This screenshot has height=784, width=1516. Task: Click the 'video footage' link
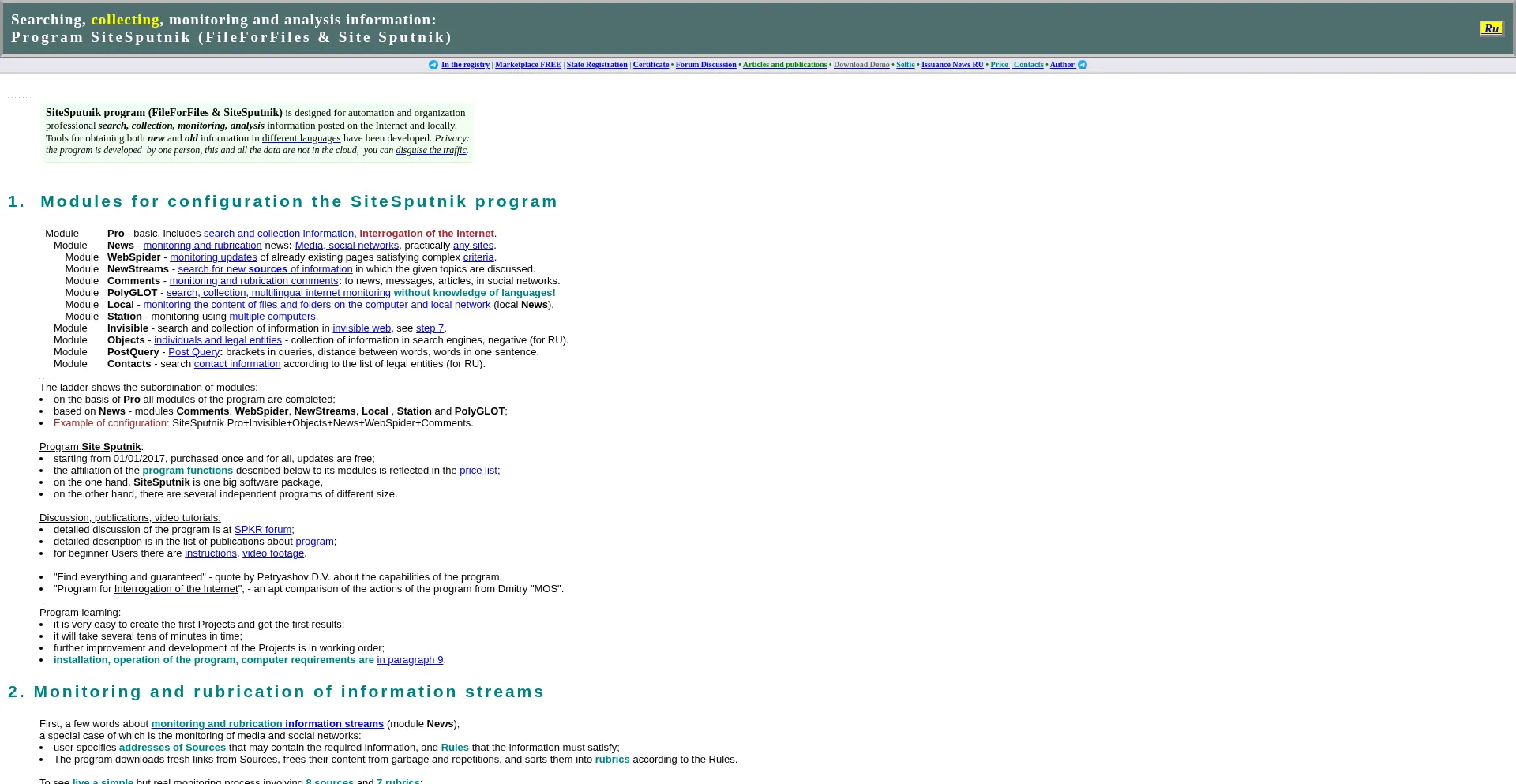click(x=273, y=553)
